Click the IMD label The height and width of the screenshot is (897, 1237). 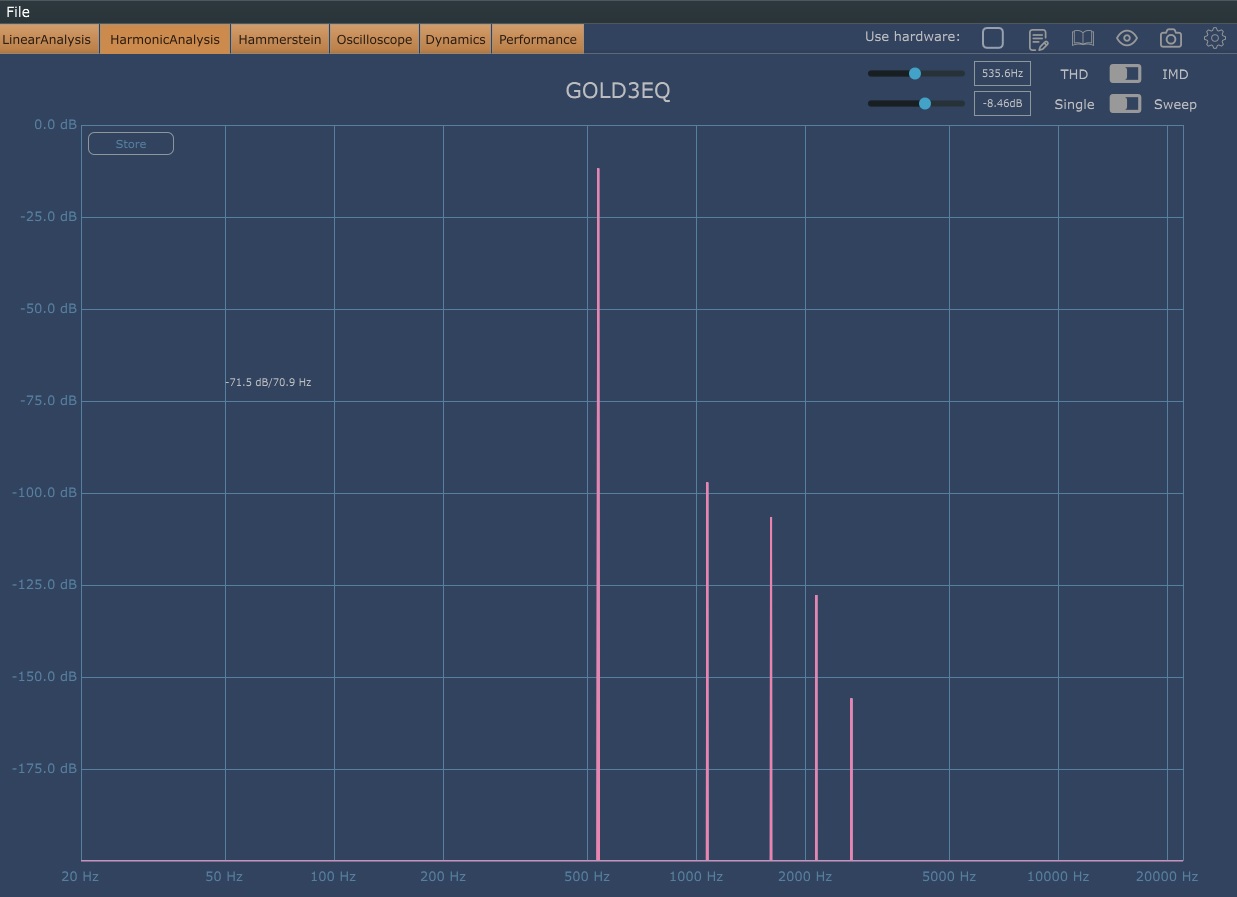tap(1175, 74)
